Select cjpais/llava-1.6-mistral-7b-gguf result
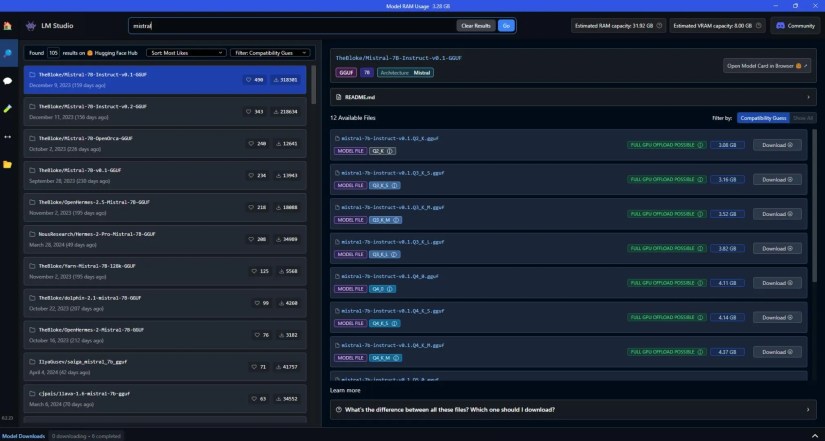 165,399
